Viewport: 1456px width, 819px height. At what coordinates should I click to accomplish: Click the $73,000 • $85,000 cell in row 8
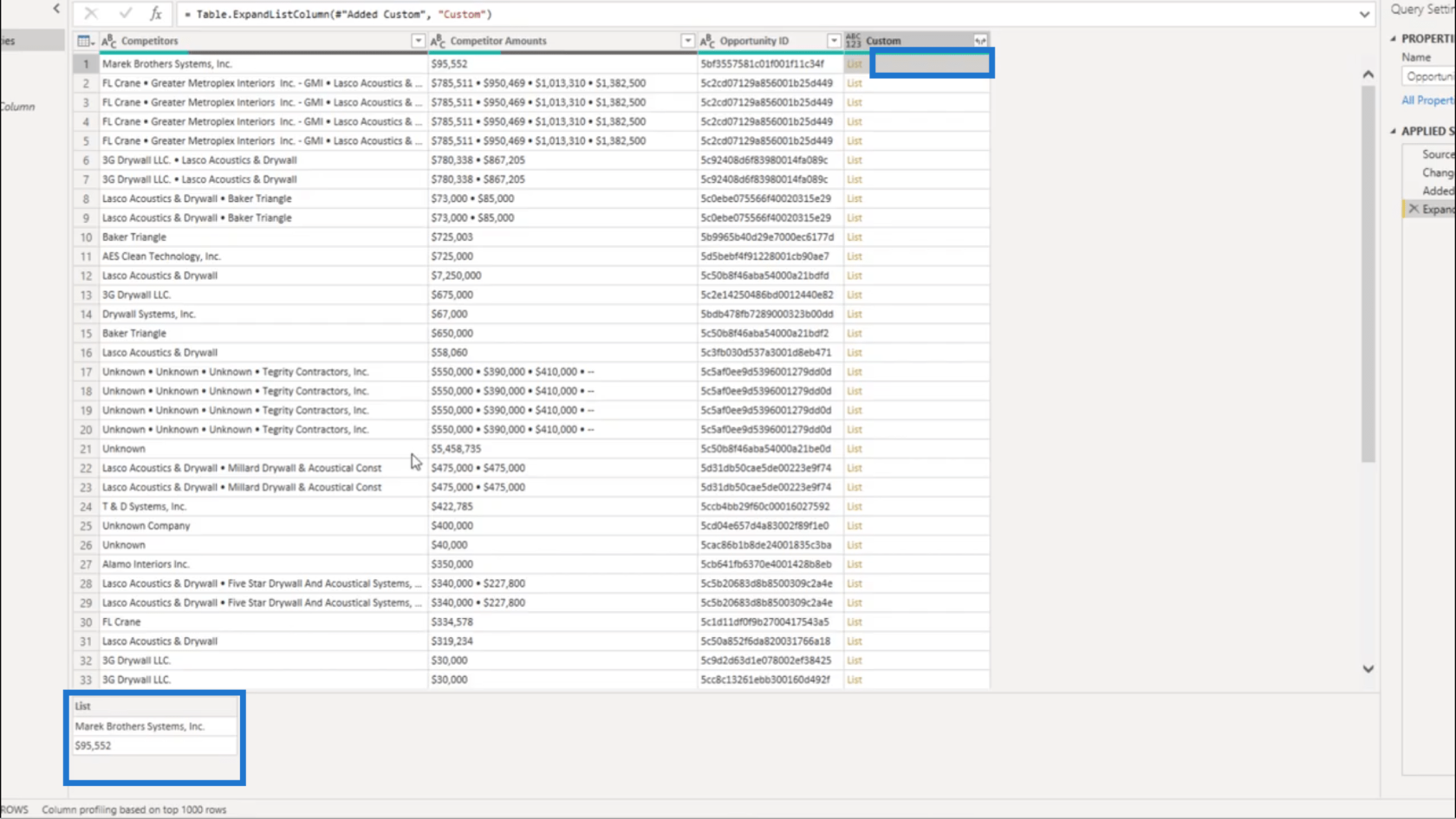pyautogui.click(x=562, y=198)
